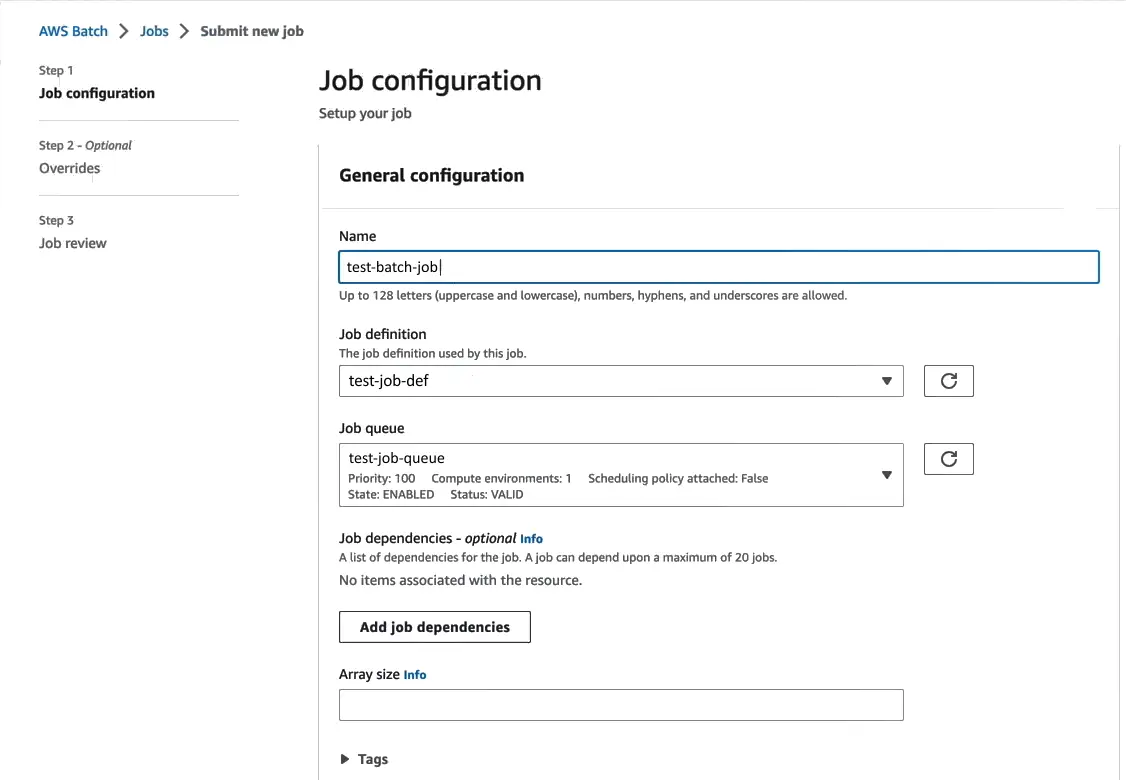The image size is (1126, 780).
Task: Refresh the Job definition list
Action: 948,381
